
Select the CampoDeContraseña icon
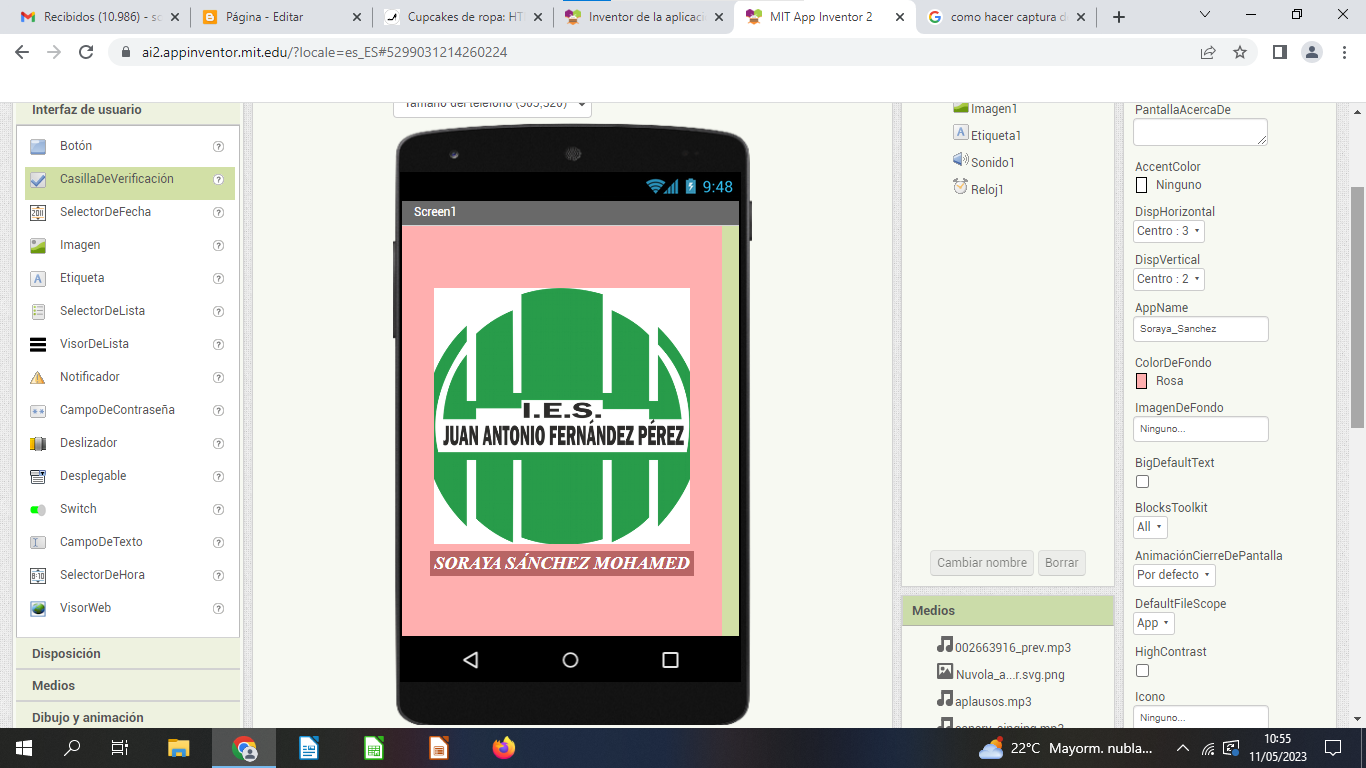[x=38, y=410]
